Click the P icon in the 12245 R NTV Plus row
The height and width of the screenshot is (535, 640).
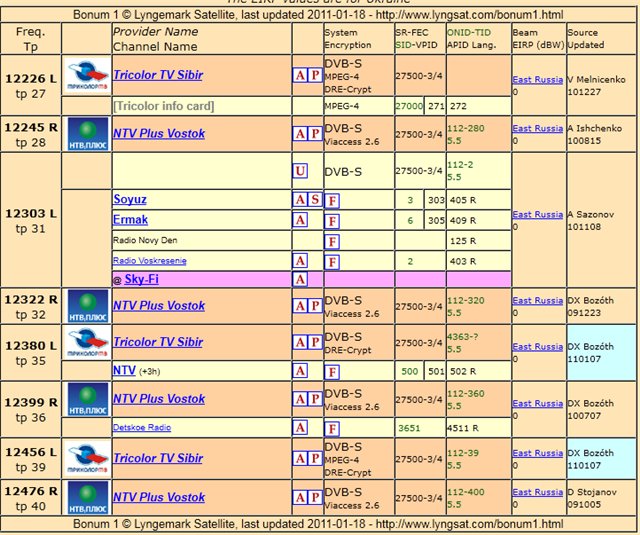click(315, 134)
